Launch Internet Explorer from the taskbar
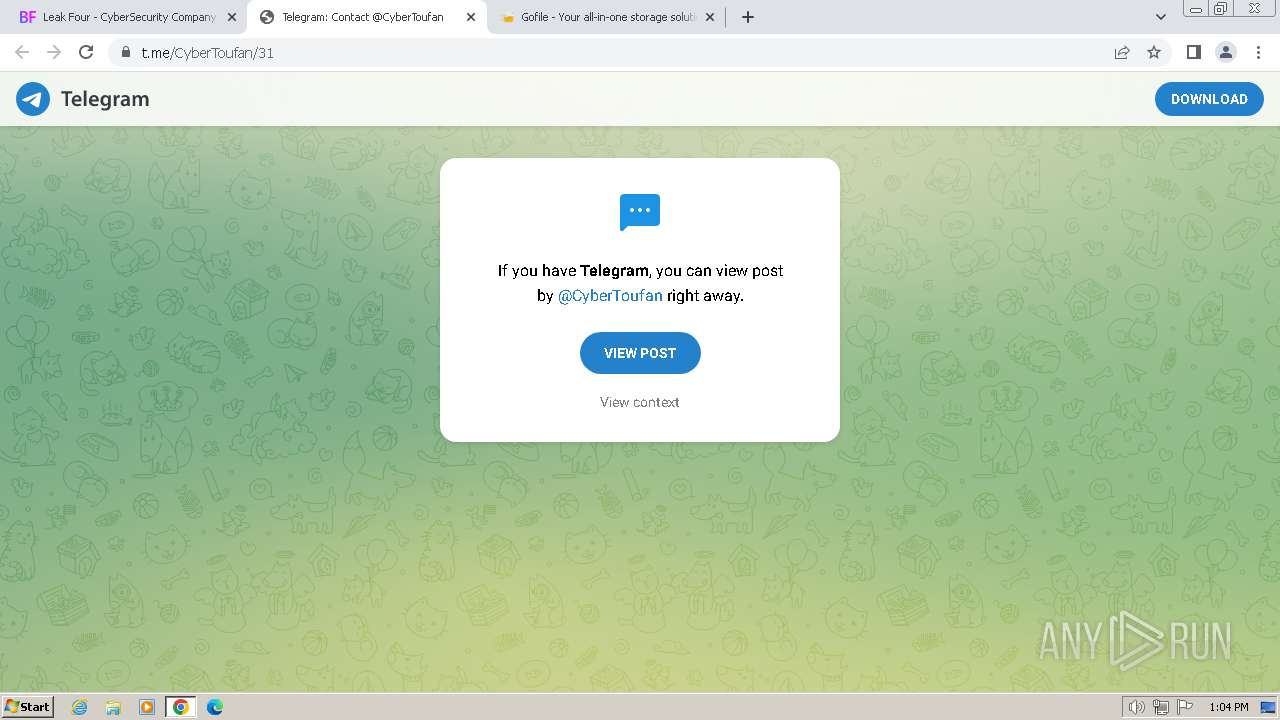The image size is (1280, 720). (x=79, y=707)
